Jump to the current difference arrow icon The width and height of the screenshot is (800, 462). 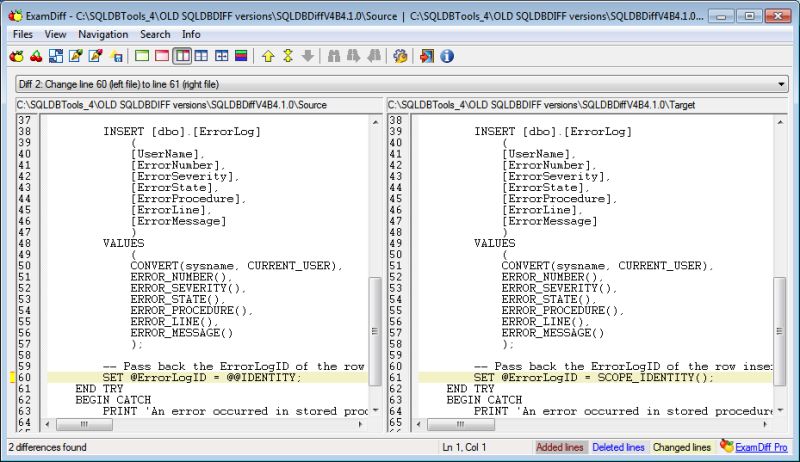click(288, 56)
